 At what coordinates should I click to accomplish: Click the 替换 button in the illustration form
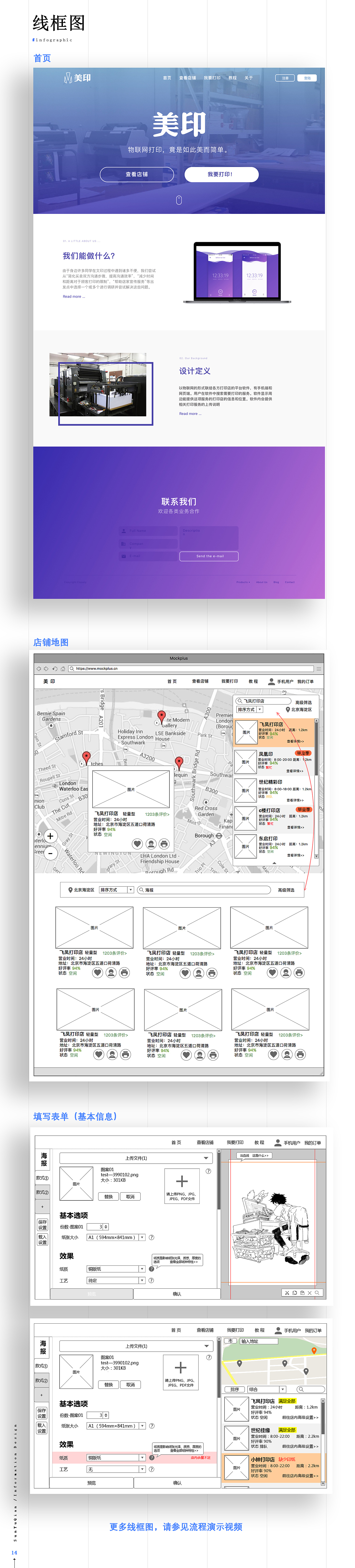click(x=108, y=1196)
